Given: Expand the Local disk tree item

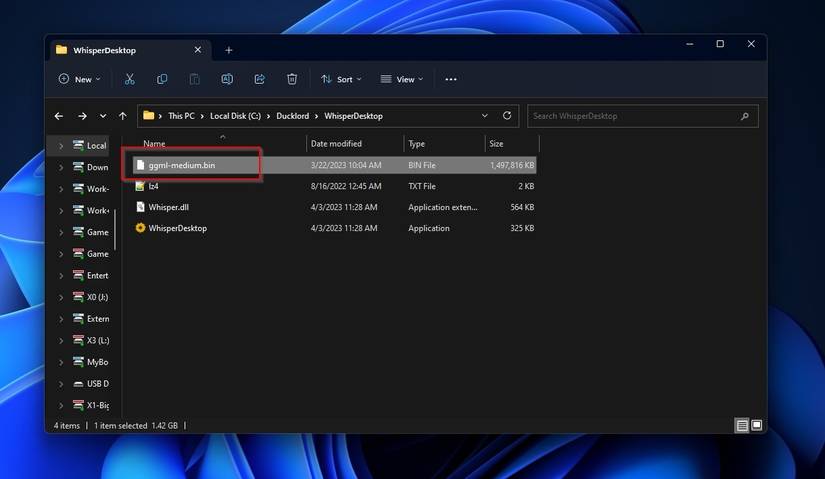Looking at the screenshot, I should click(61, 146).
